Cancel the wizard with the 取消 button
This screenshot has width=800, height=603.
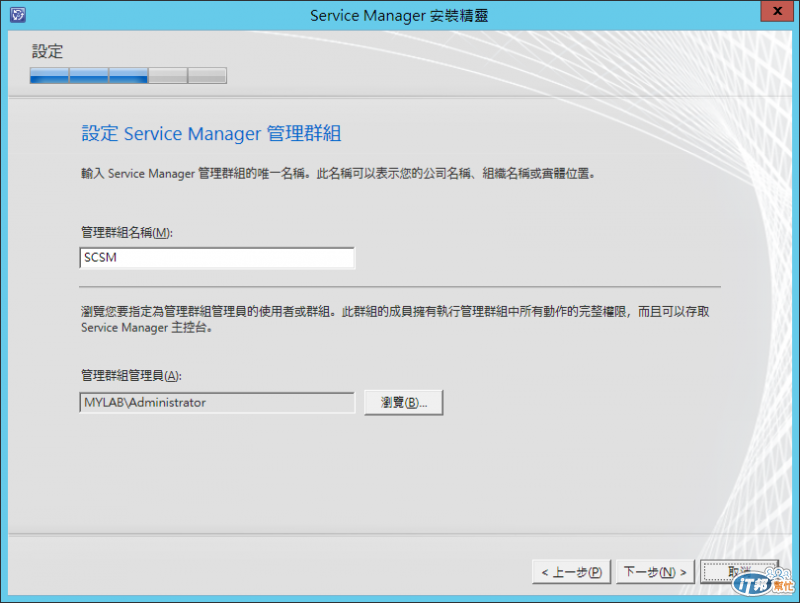pyautogui.click(x=739, y=572)
